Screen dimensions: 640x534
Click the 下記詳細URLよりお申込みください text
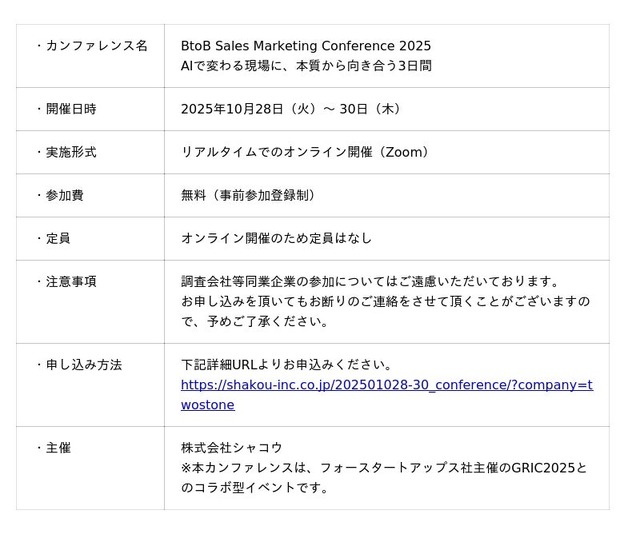pos(287,365)
